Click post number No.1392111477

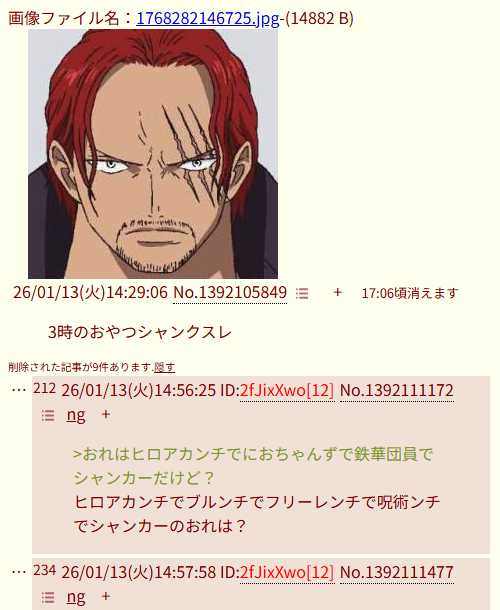tap(397, 572)
